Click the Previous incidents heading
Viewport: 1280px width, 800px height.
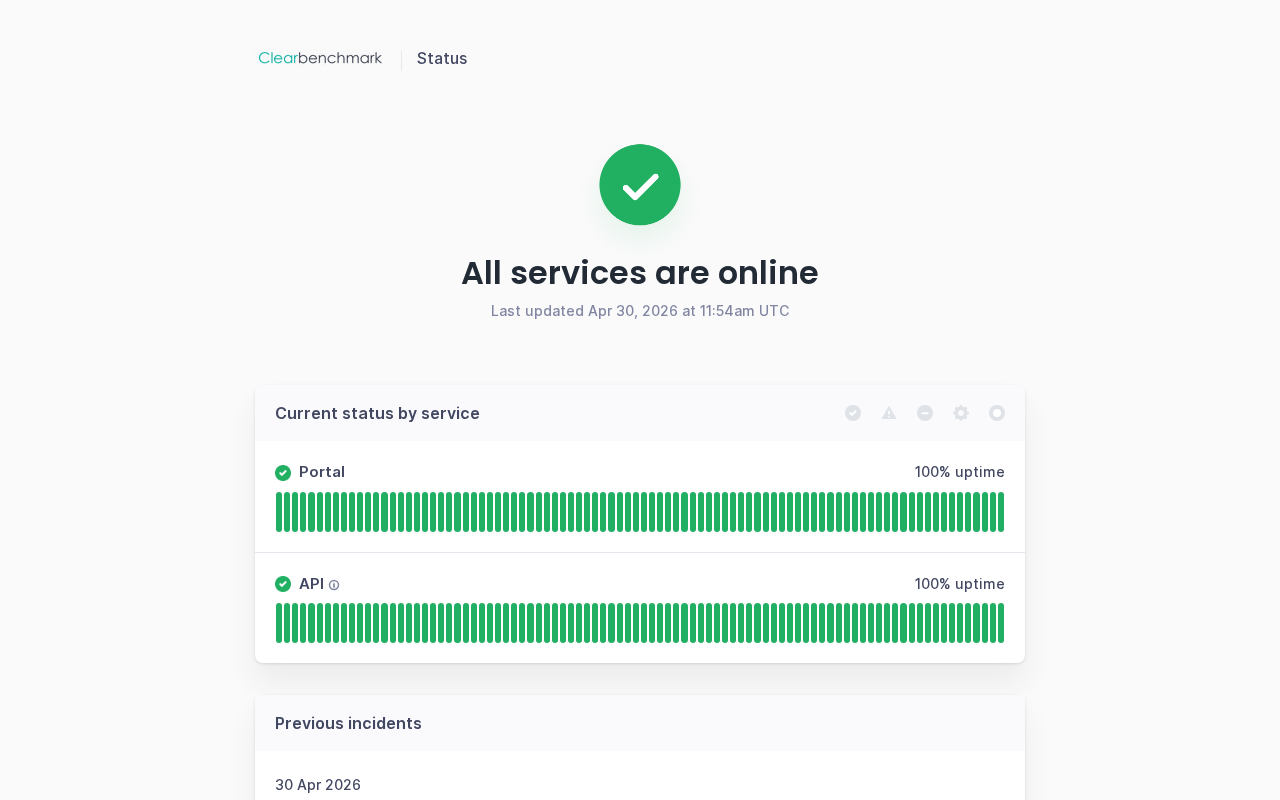(x=348, y=723)
